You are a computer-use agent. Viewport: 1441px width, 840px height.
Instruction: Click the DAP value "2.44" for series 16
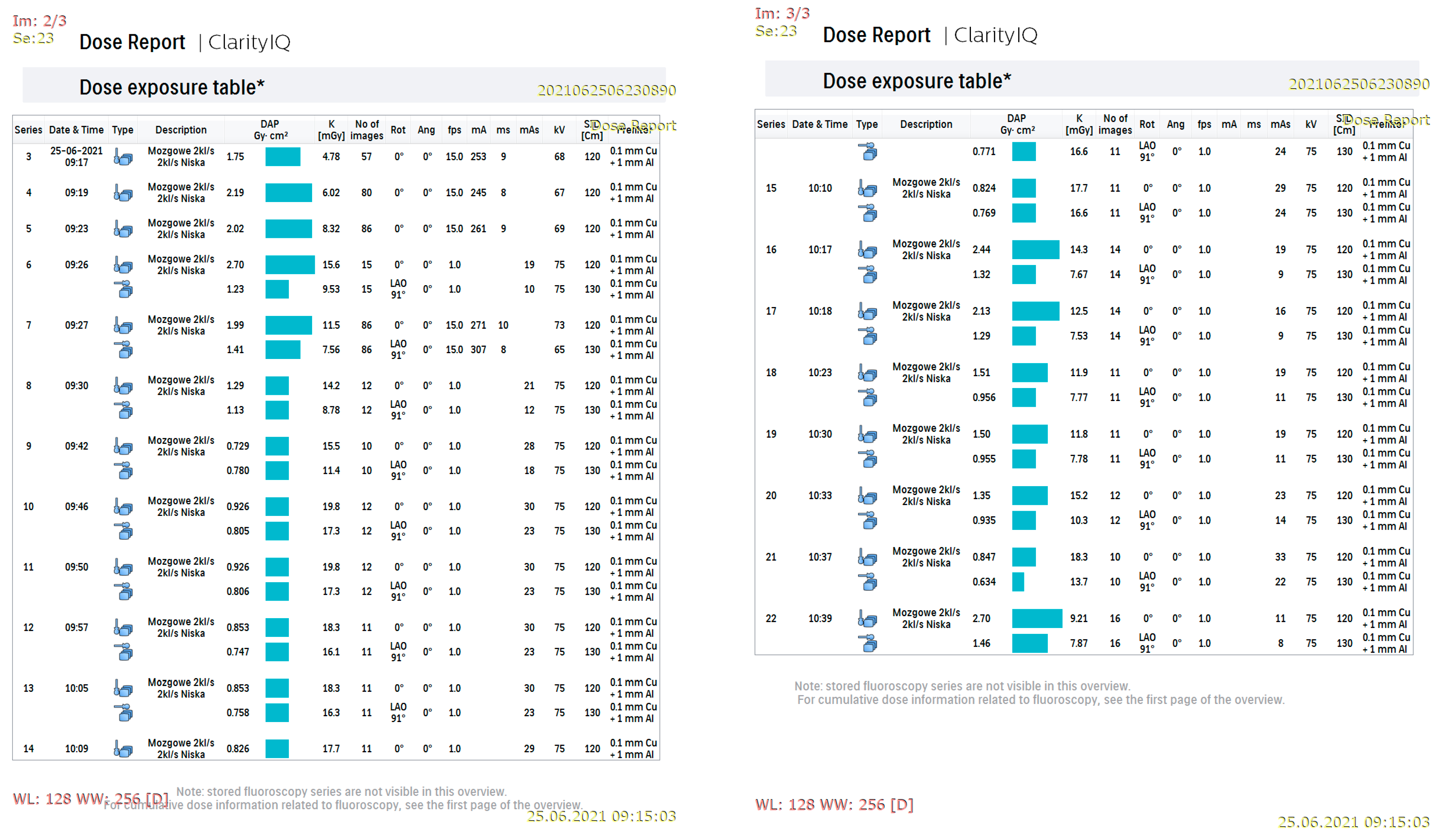pos(982,250)
